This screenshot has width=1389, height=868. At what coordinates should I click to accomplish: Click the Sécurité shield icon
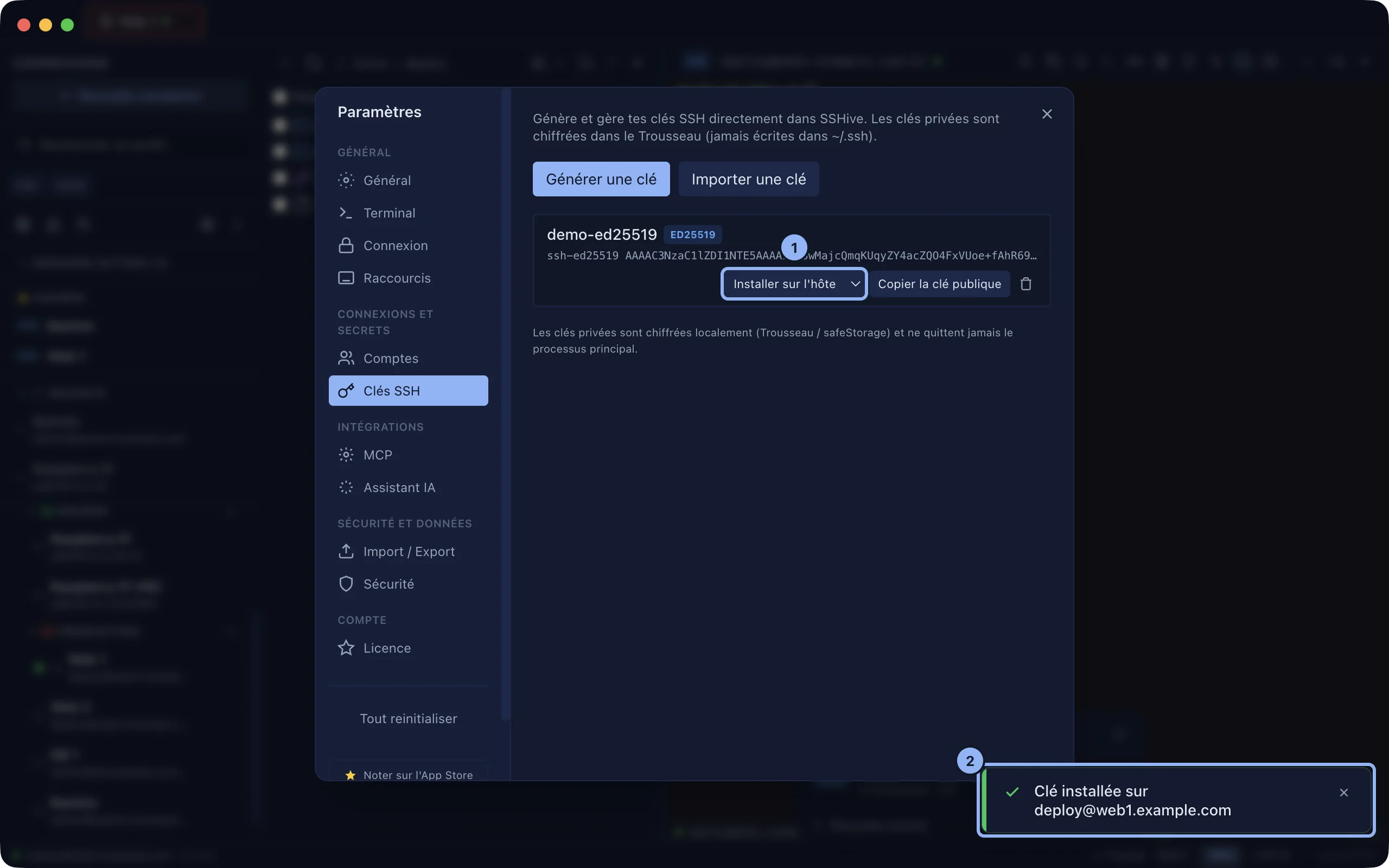click(x=346, y=584)
